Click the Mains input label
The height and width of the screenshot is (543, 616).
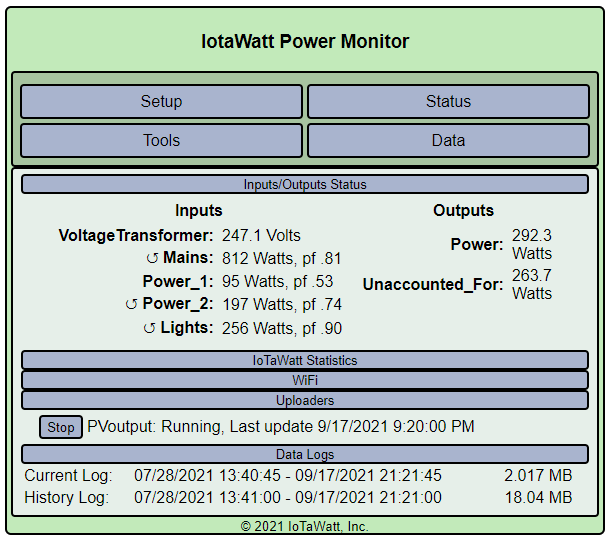(188, 258)
